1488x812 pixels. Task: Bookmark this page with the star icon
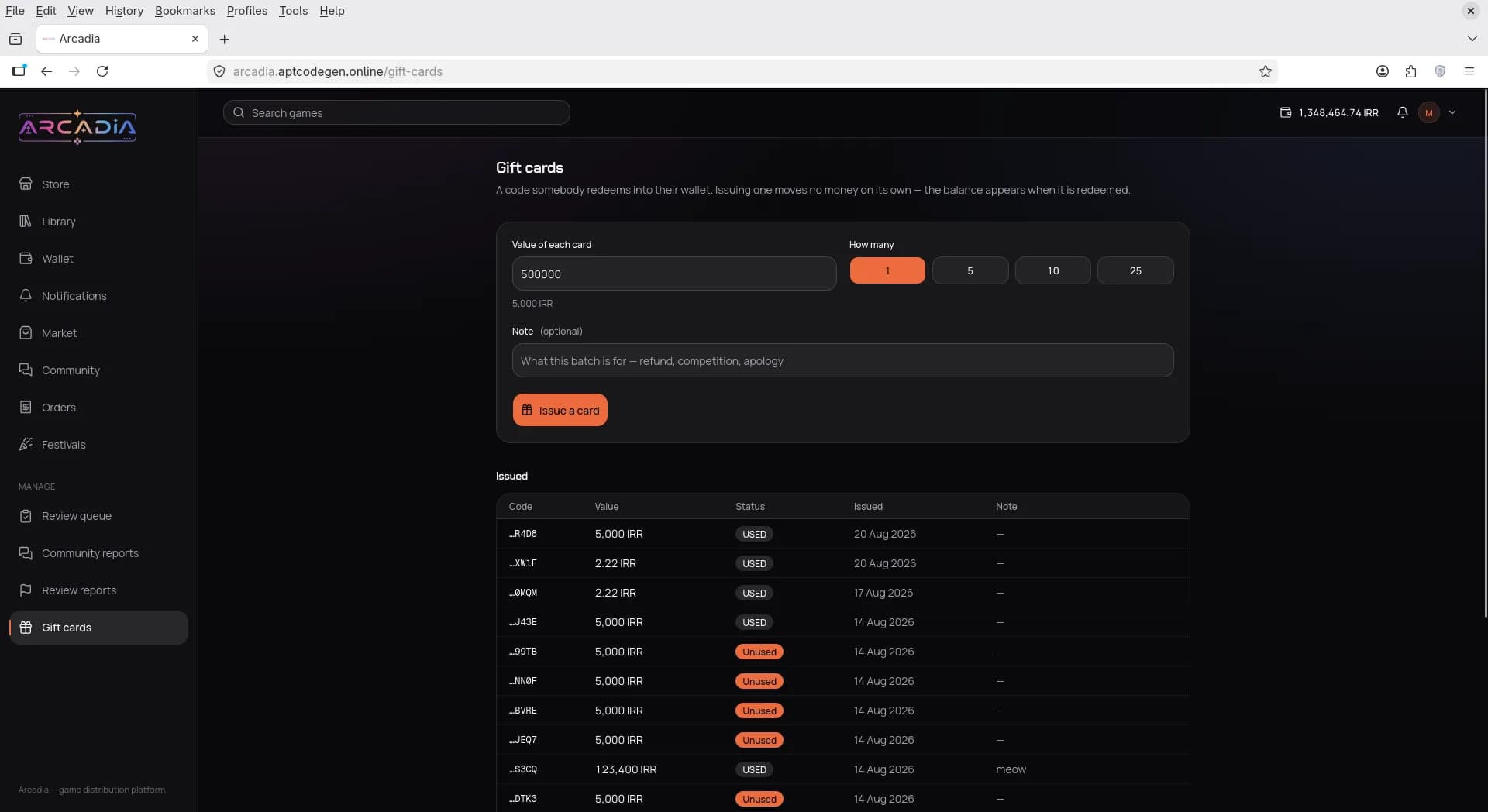[x=1266, y=71]
